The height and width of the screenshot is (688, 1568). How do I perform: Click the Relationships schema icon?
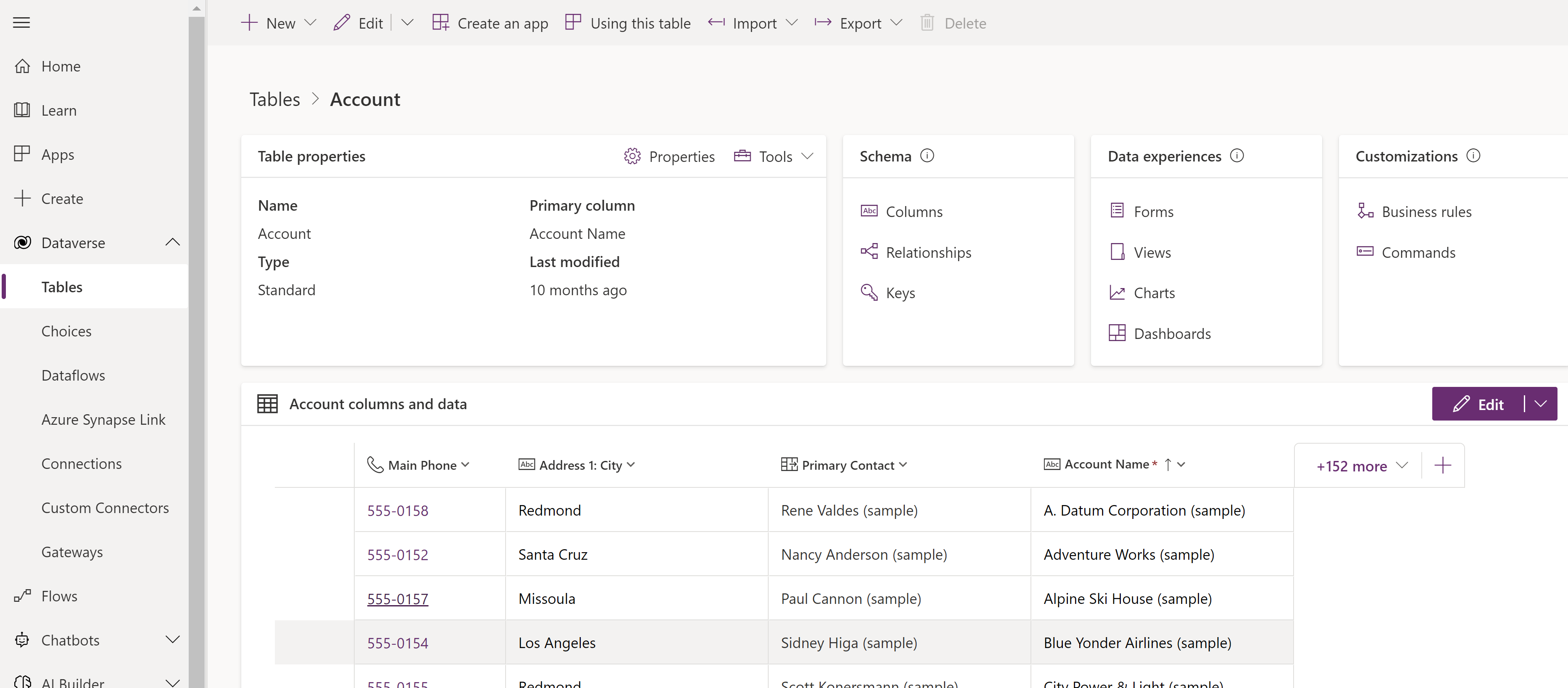tap(868, 251)
